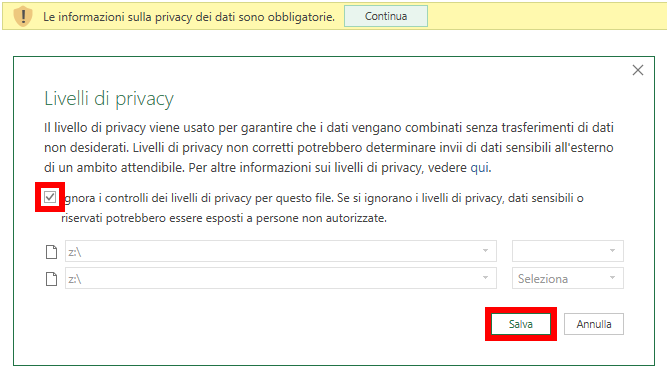Click the file icon beside the second z:\ row
This screenshot has height=373, width=667.
(x=51, y=279)
